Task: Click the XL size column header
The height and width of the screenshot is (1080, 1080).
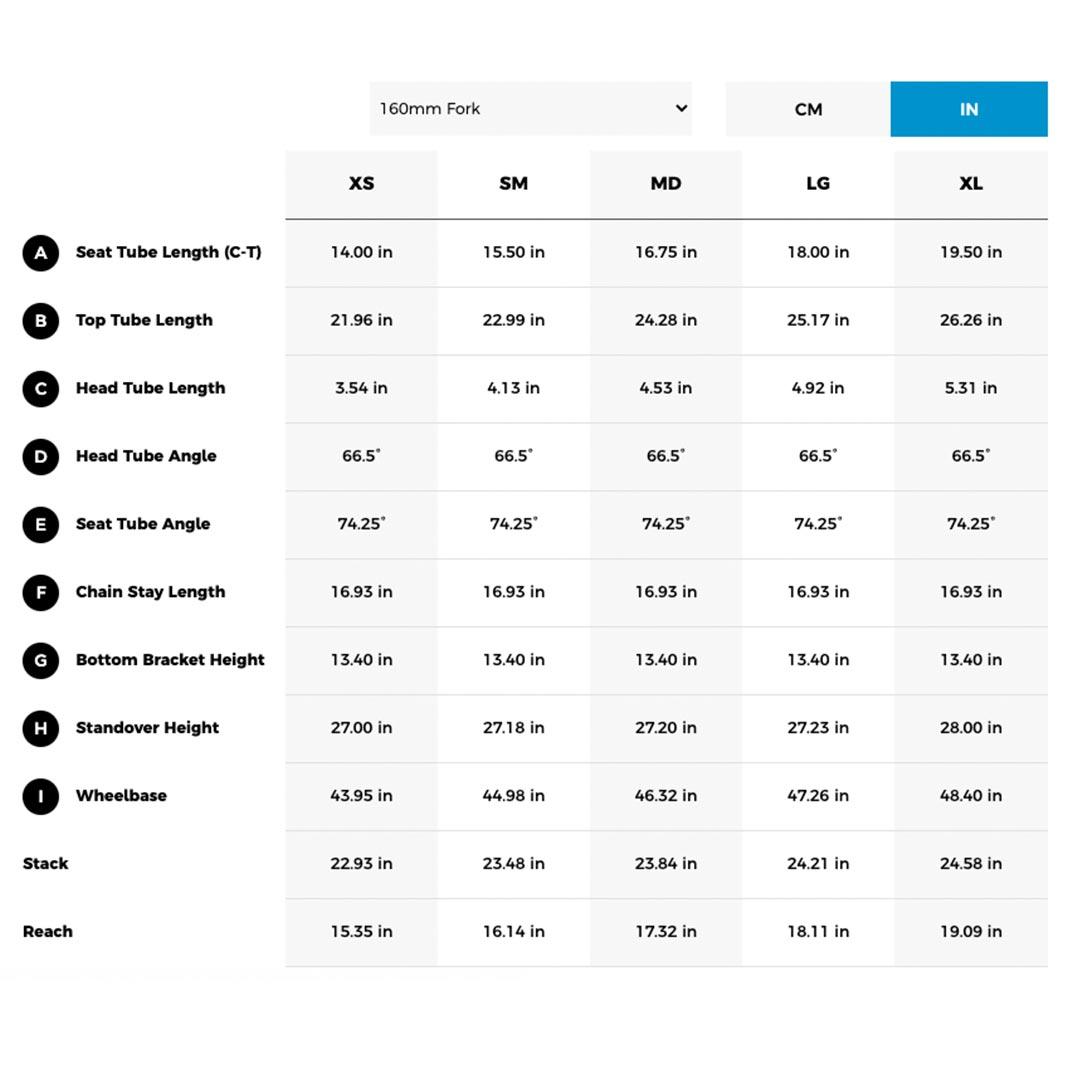Action: [970, 184]
